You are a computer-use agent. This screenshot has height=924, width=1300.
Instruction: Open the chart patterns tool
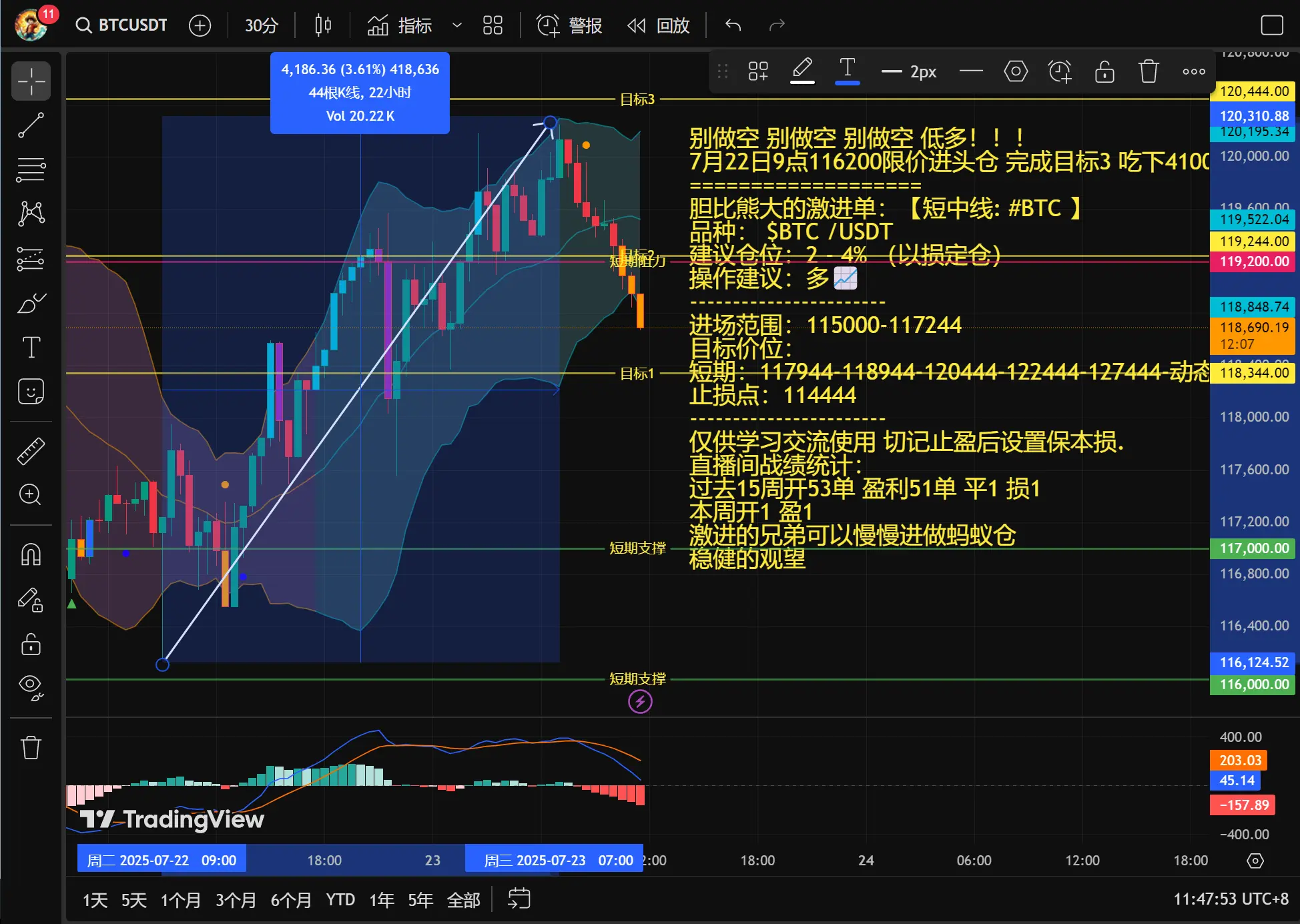[x=31, y=213]
